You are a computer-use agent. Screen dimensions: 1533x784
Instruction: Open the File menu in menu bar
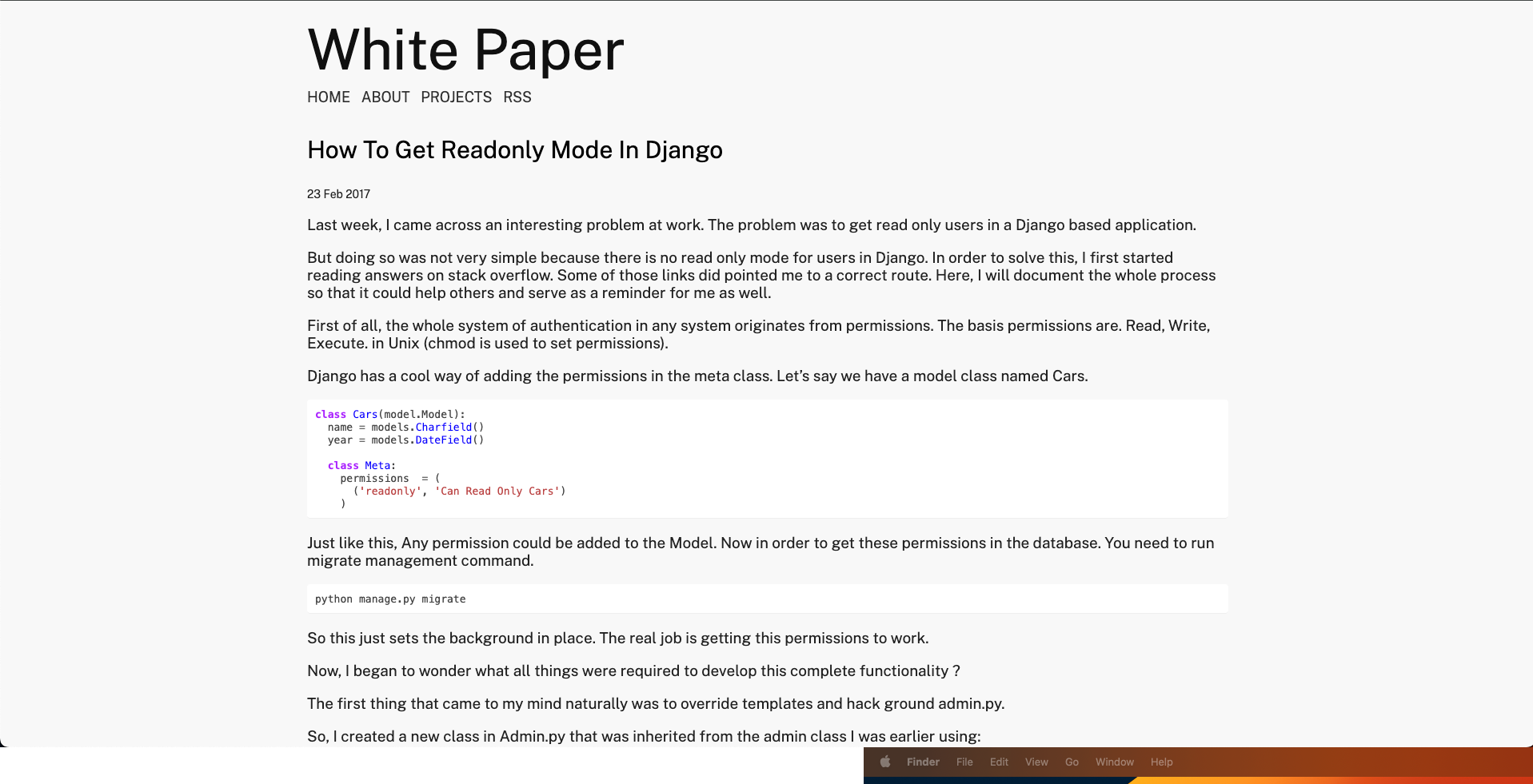pyautogui.click(x=964, y=762)
